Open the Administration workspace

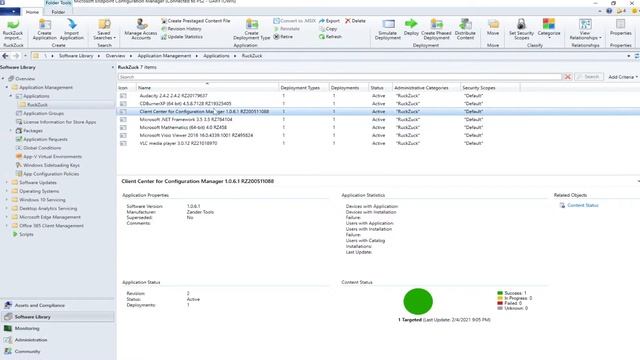pos(57,340)
